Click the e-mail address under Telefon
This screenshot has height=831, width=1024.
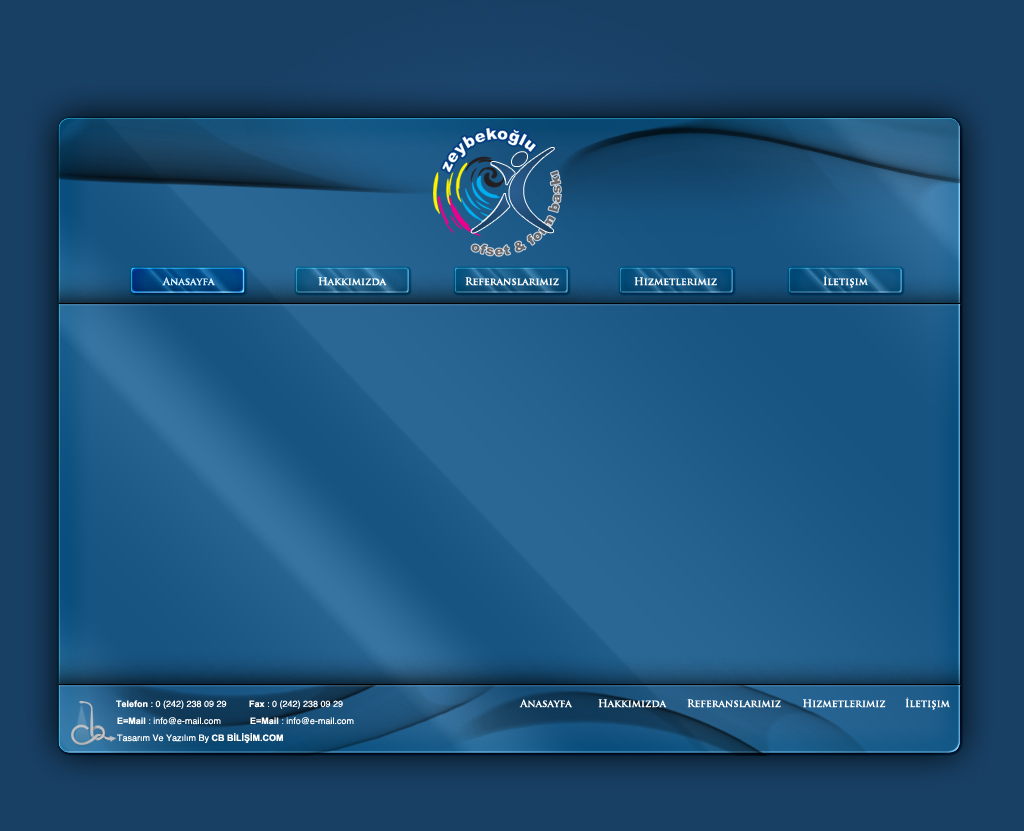[187, 721]
